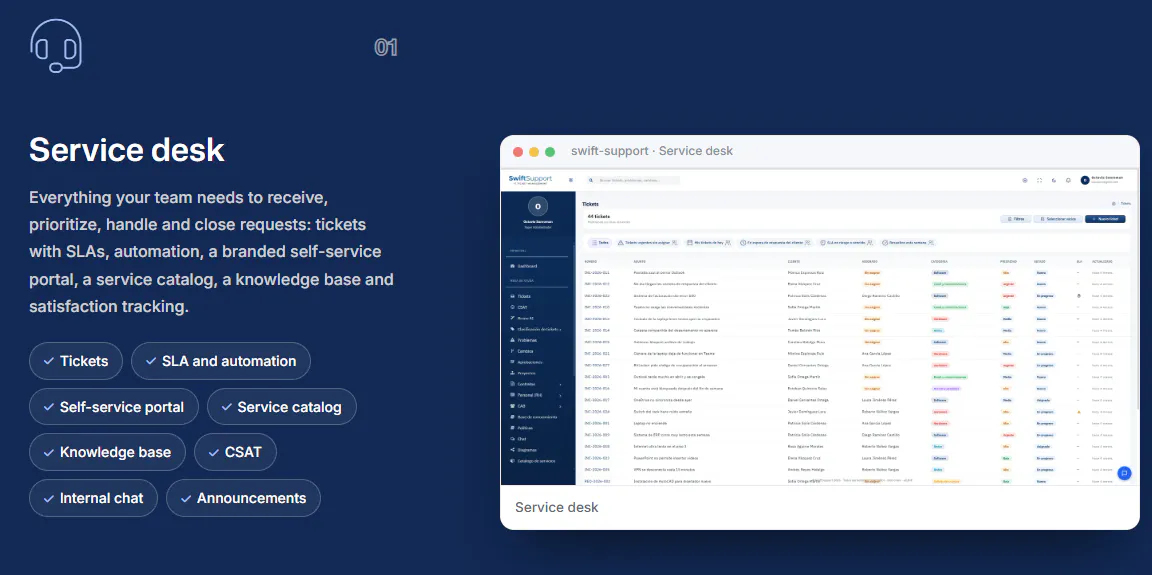The width and height of the screenshot is (1152, 575).
Task: Click ticket 'PowerPoint no permite insertar videos'
Action: 665,458
